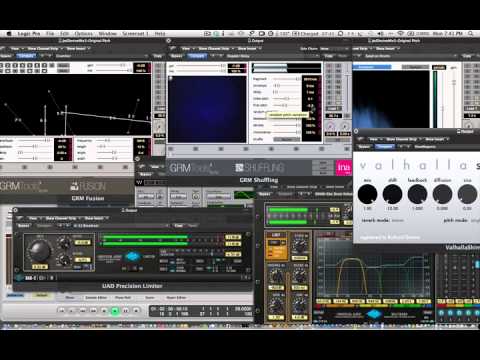Viewport: 480px width, 360px height.
Task: Click the Record button in the transport
Action: (136, 311)
